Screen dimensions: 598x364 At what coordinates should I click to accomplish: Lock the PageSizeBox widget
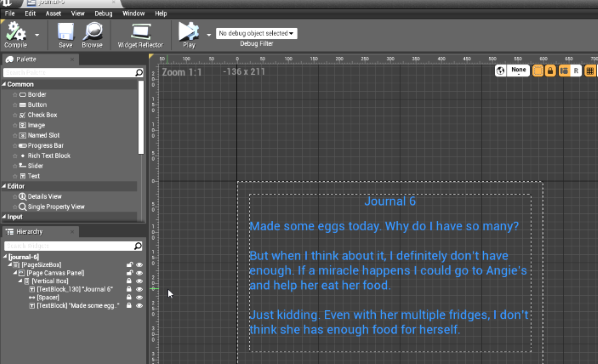click(x=130, y=265)
